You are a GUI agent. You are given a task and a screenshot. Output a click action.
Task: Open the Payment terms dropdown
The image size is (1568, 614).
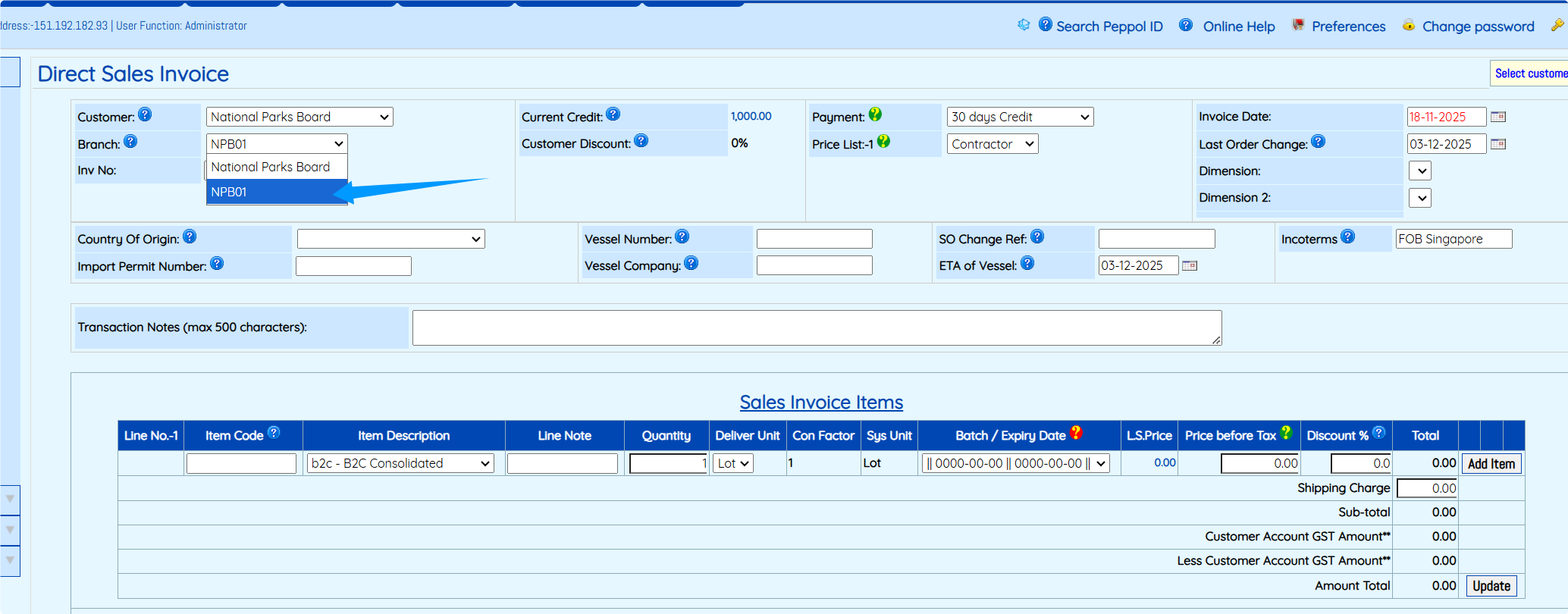coord(1020,117)
